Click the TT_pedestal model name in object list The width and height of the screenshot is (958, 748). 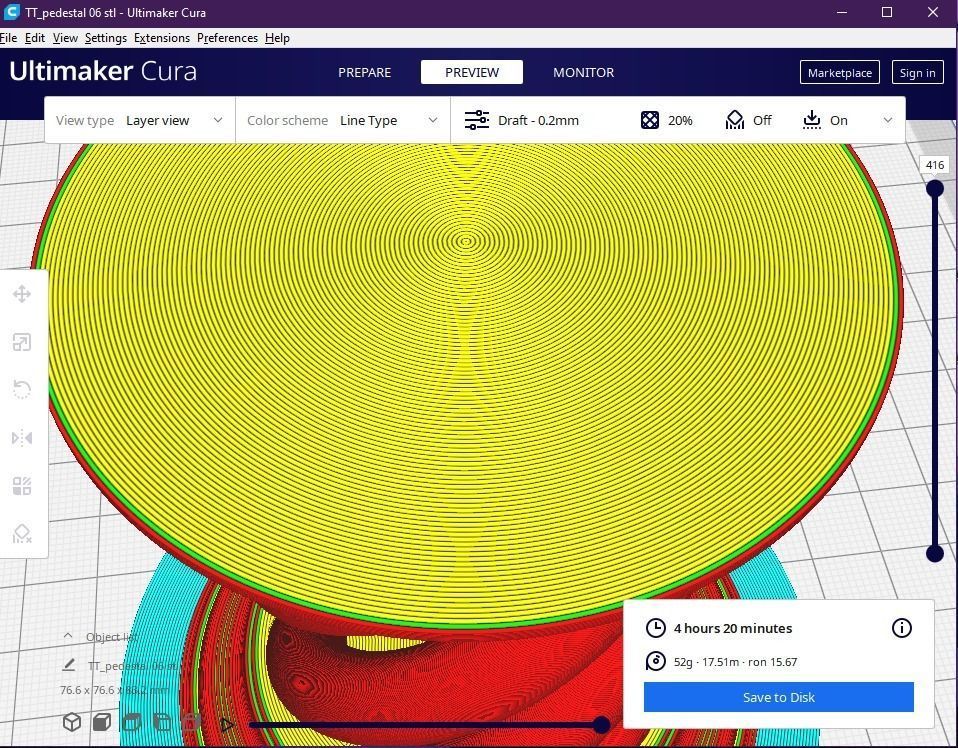coord(133,666)
